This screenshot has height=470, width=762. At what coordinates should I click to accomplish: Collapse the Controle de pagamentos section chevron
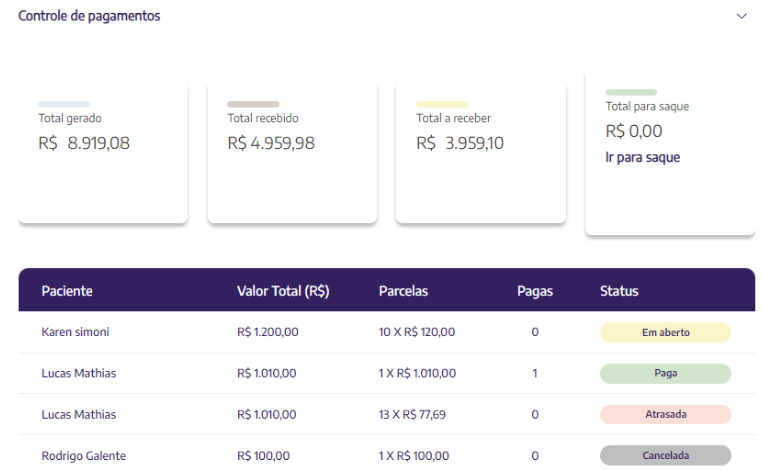click(x=741, y=16)
